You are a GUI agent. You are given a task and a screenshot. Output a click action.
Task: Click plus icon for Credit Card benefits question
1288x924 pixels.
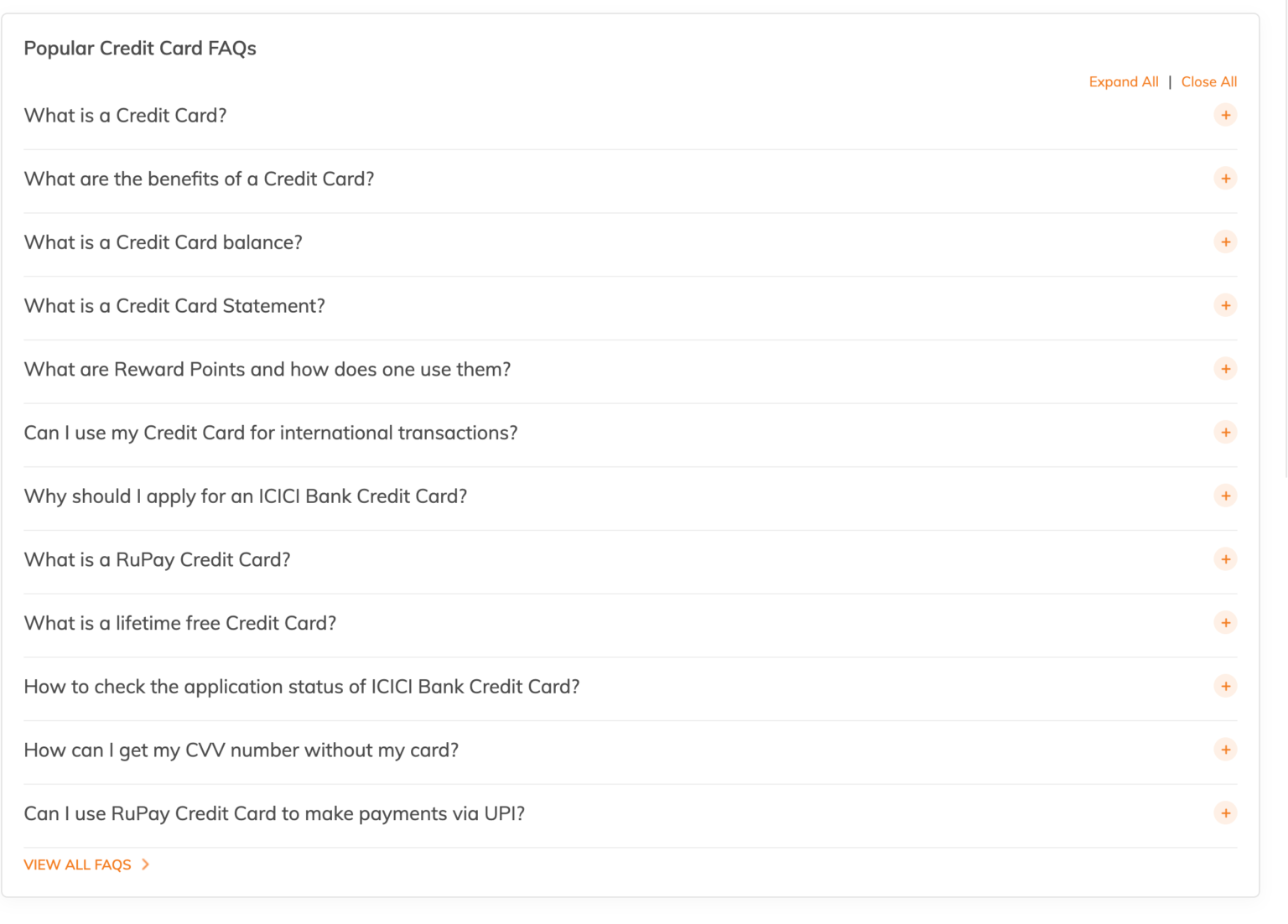coord(1225,179)
